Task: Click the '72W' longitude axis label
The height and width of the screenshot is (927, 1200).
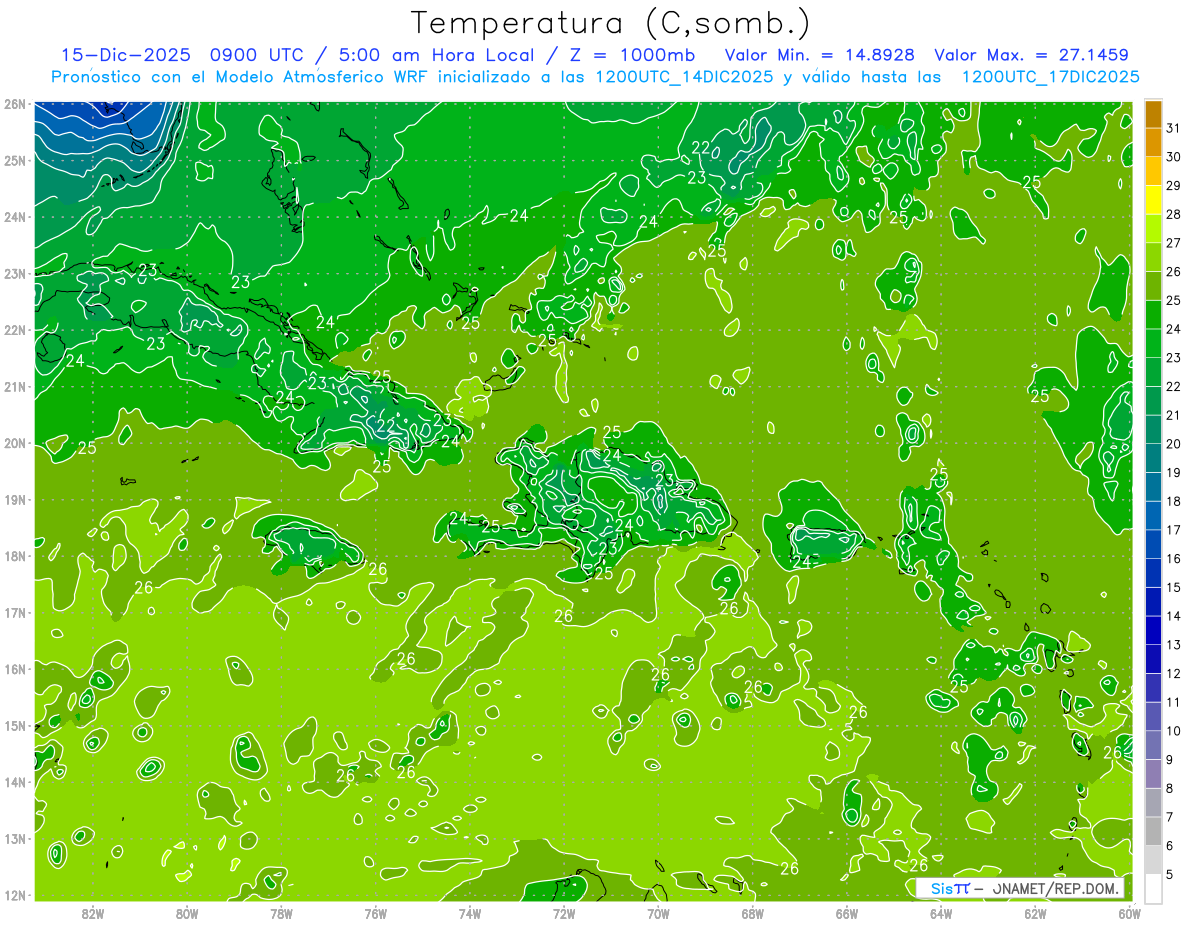Action: pos(564,913)
